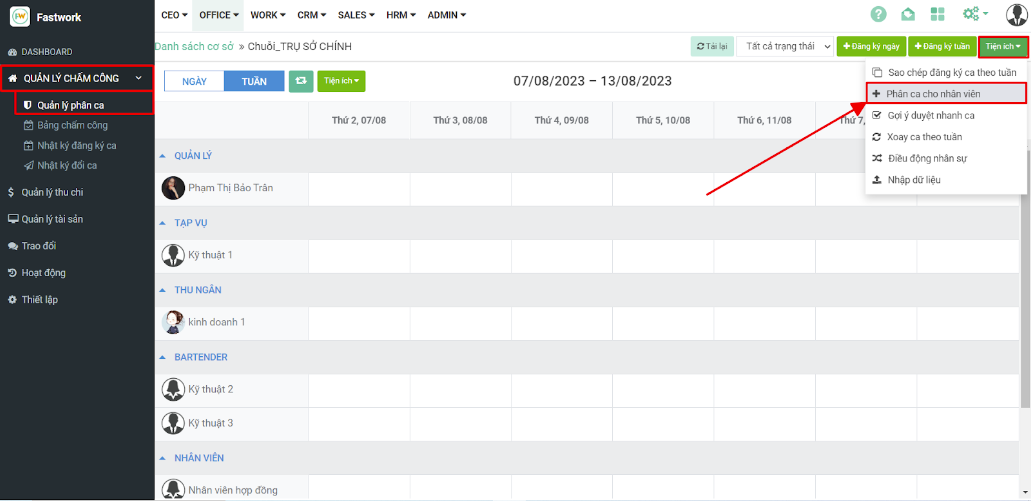Click the Đăng ký ngày button
The image size is (1032, 502).
pyautogui.click(x=870, y=47)
